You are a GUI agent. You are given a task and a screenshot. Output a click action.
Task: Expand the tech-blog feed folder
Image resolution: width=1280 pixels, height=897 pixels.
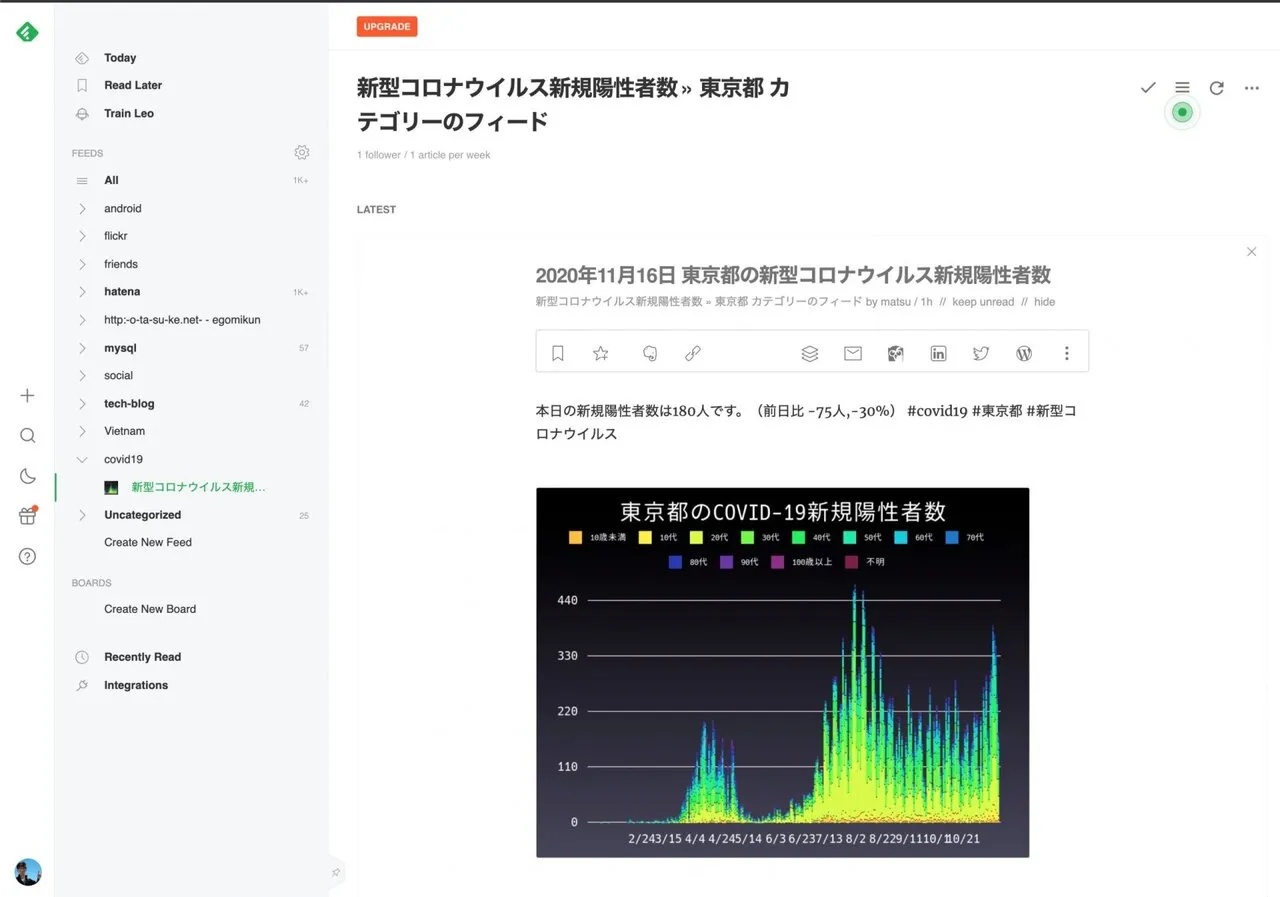[82, 404]
